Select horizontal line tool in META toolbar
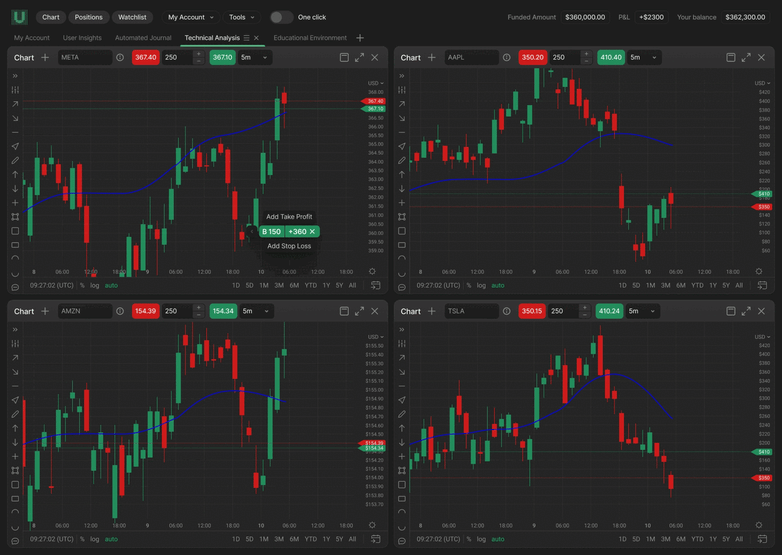The width and height of the screenshot is (782, 555). [x=15, y=132]
